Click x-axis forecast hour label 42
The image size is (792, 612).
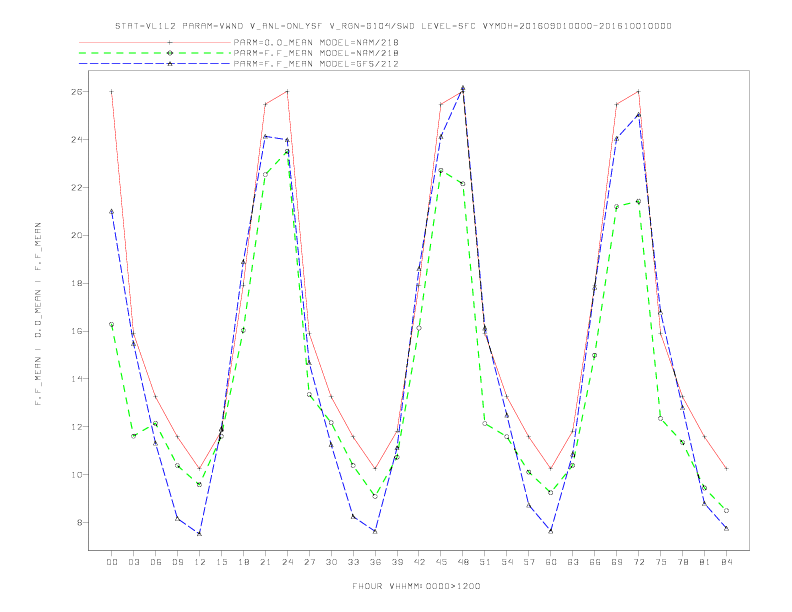419,562
